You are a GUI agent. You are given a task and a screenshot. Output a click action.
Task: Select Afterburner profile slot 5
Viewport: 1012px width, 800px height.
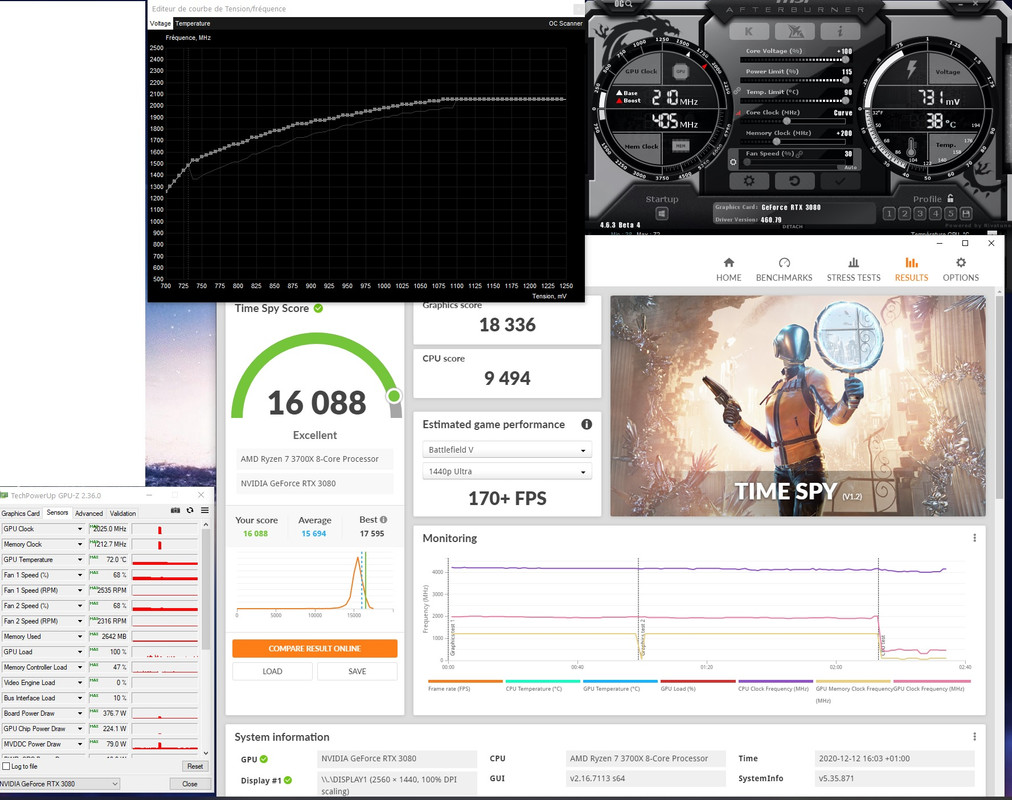[x=951, y=214]
